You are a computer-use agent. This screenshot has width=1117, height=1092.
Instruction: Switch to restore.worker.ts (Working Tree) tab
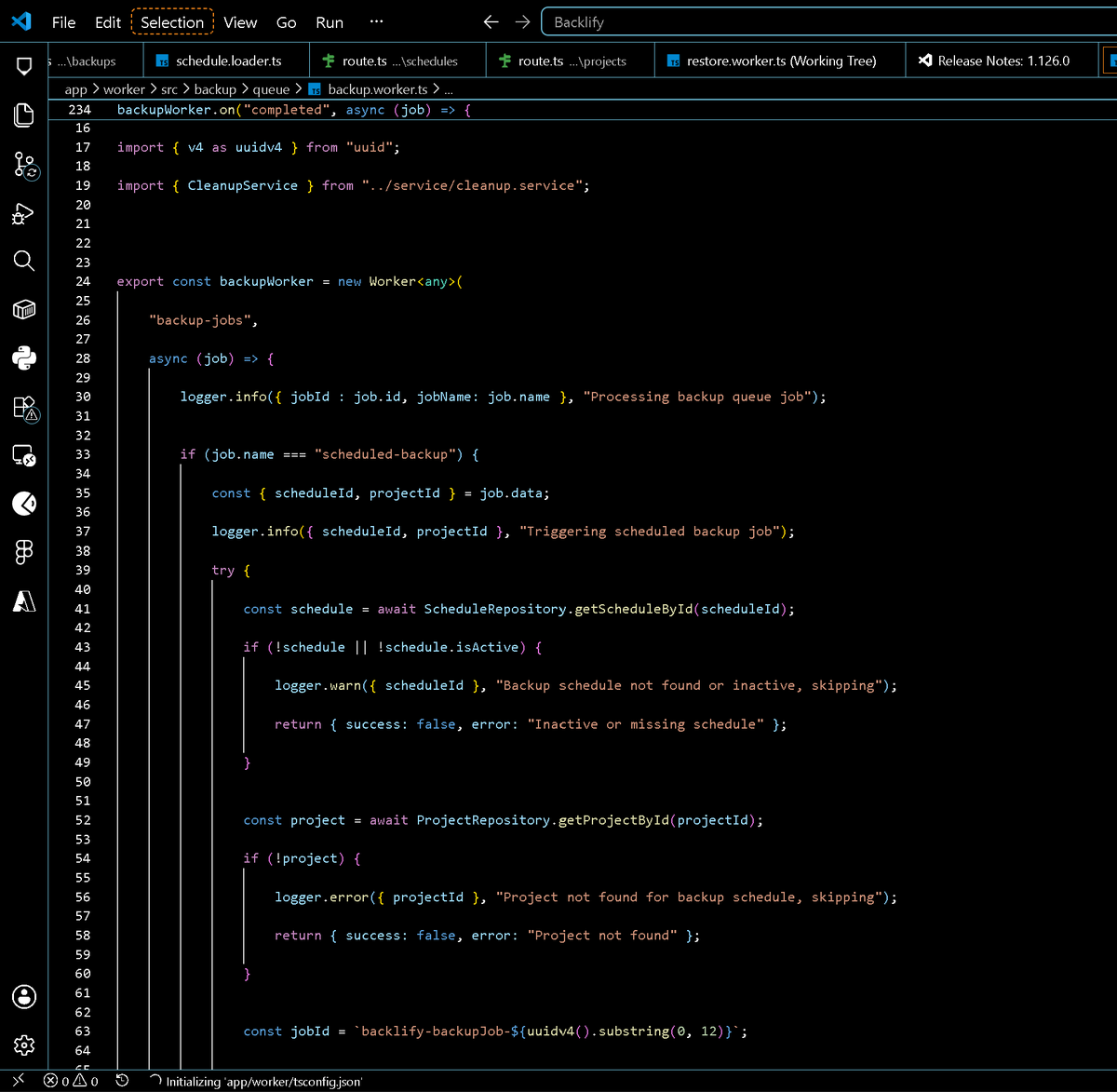pos(780,61)
